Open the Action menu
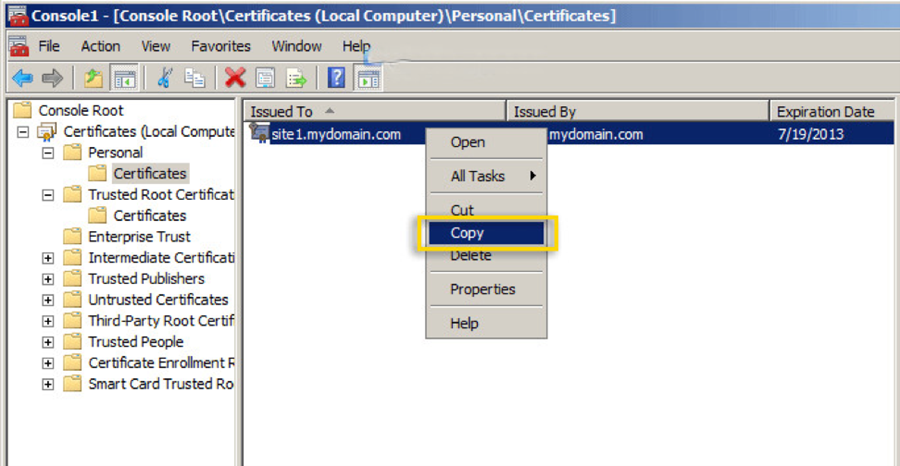Screen dimensions: 900x466 (100, 46)
